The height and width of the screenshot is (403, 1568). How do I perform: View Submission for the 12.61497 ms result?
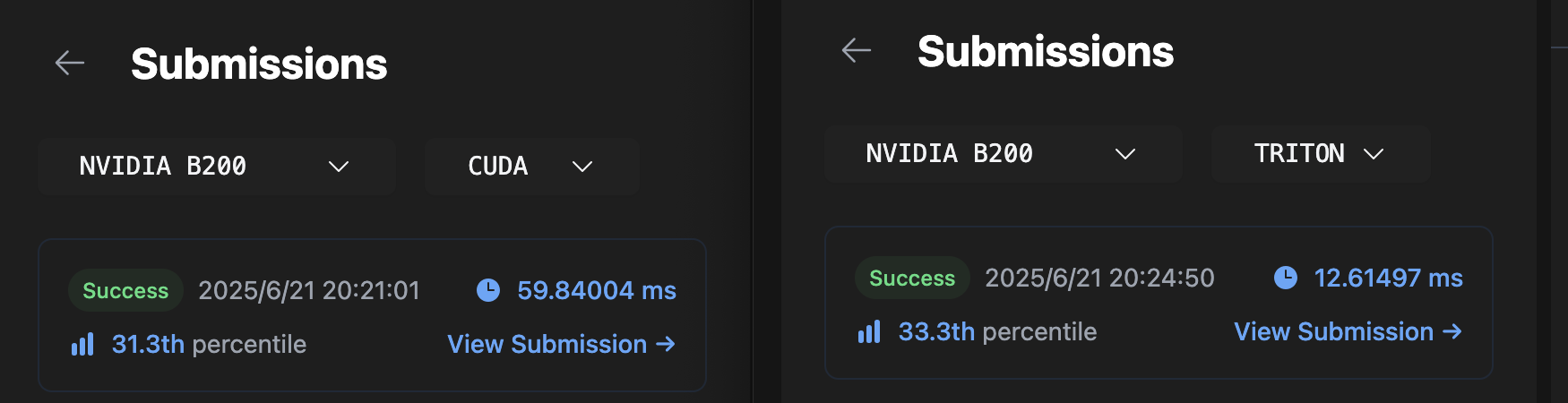(x=1348, y=331)
